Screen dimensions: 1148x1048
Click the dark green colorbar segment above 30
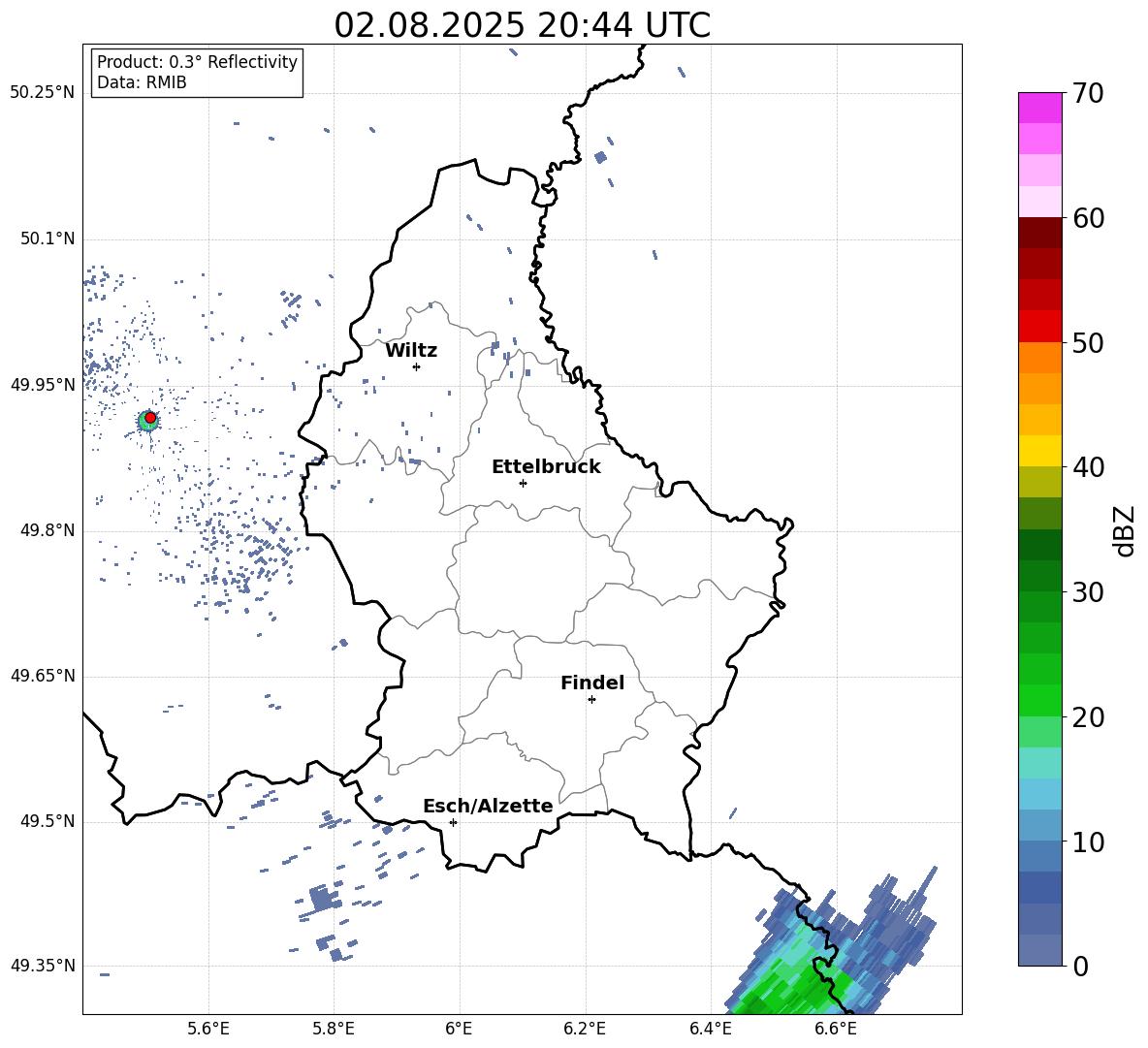pos(1039,545)
